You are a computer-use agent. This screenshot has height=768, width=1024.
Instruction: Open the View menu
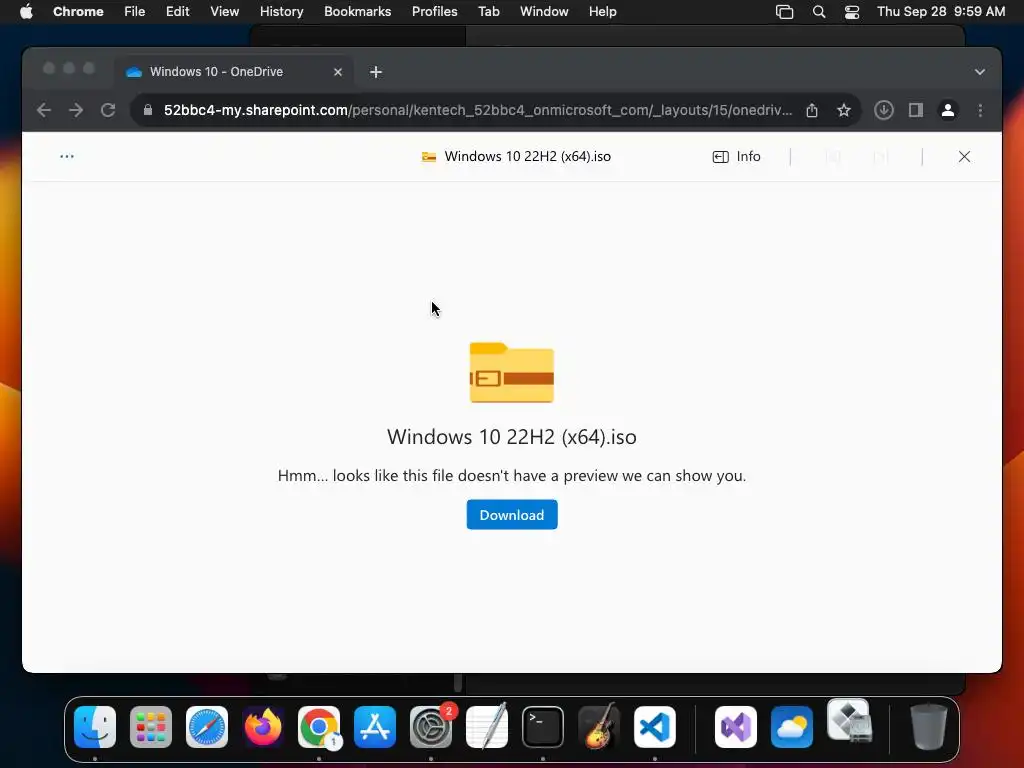224,12
